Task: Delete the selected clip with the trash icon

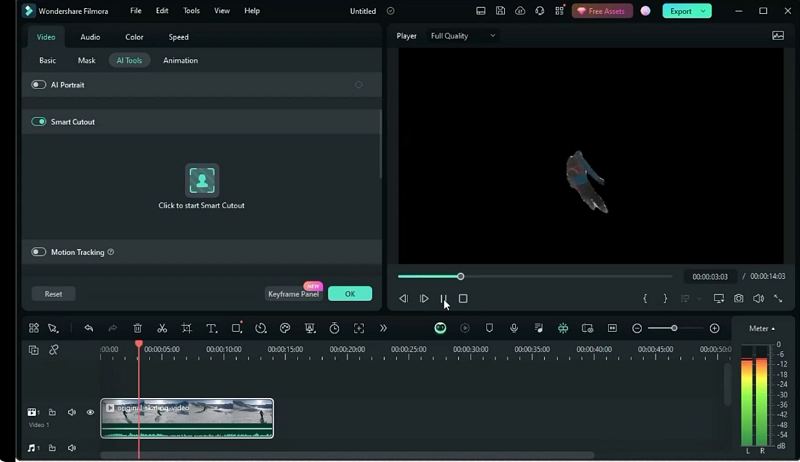Action: point(138,328)
